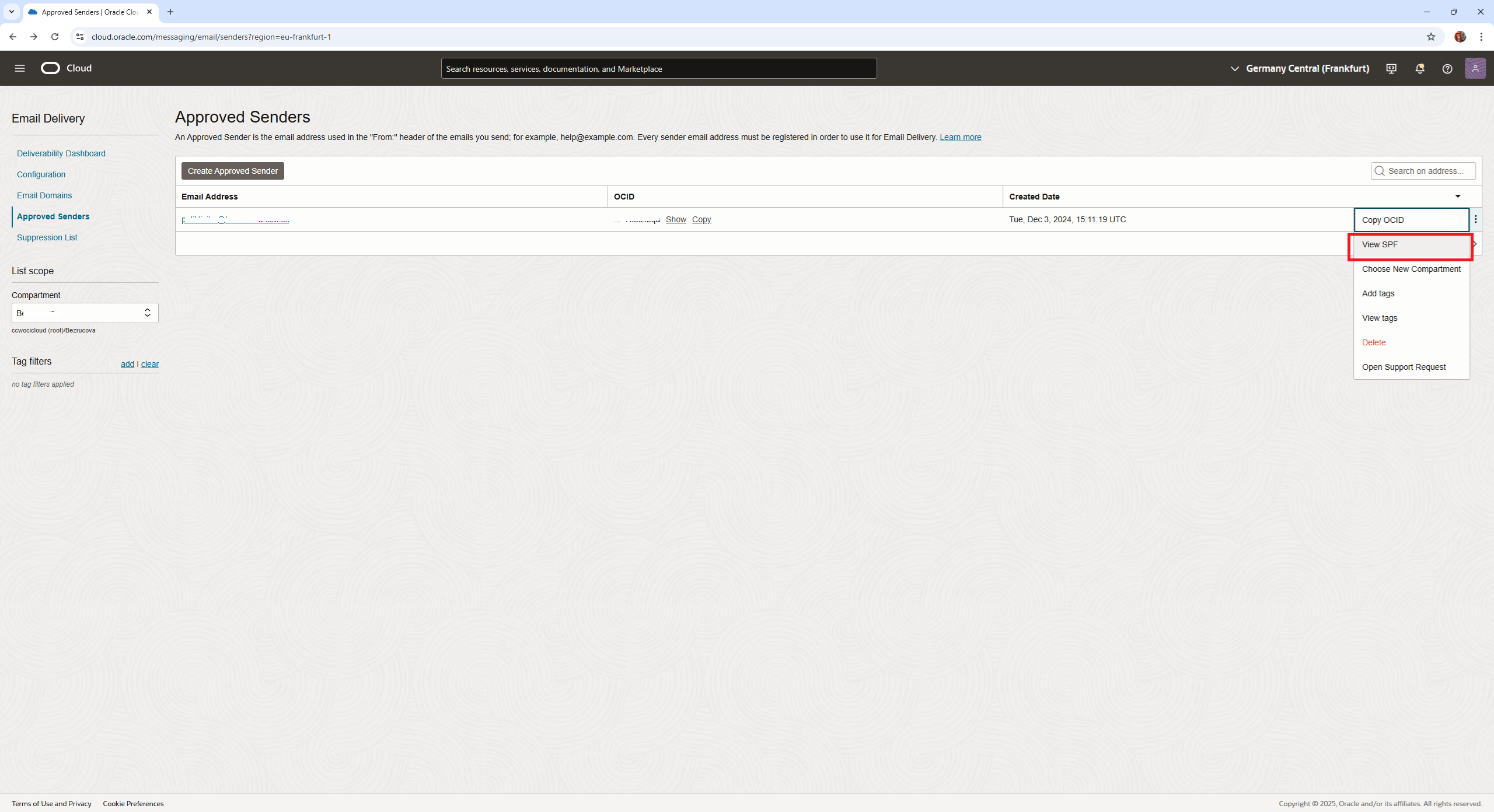Select Add tags from the actions menu
Viewport: 1494px width, 812px height.
click(x=1411, y=293)
